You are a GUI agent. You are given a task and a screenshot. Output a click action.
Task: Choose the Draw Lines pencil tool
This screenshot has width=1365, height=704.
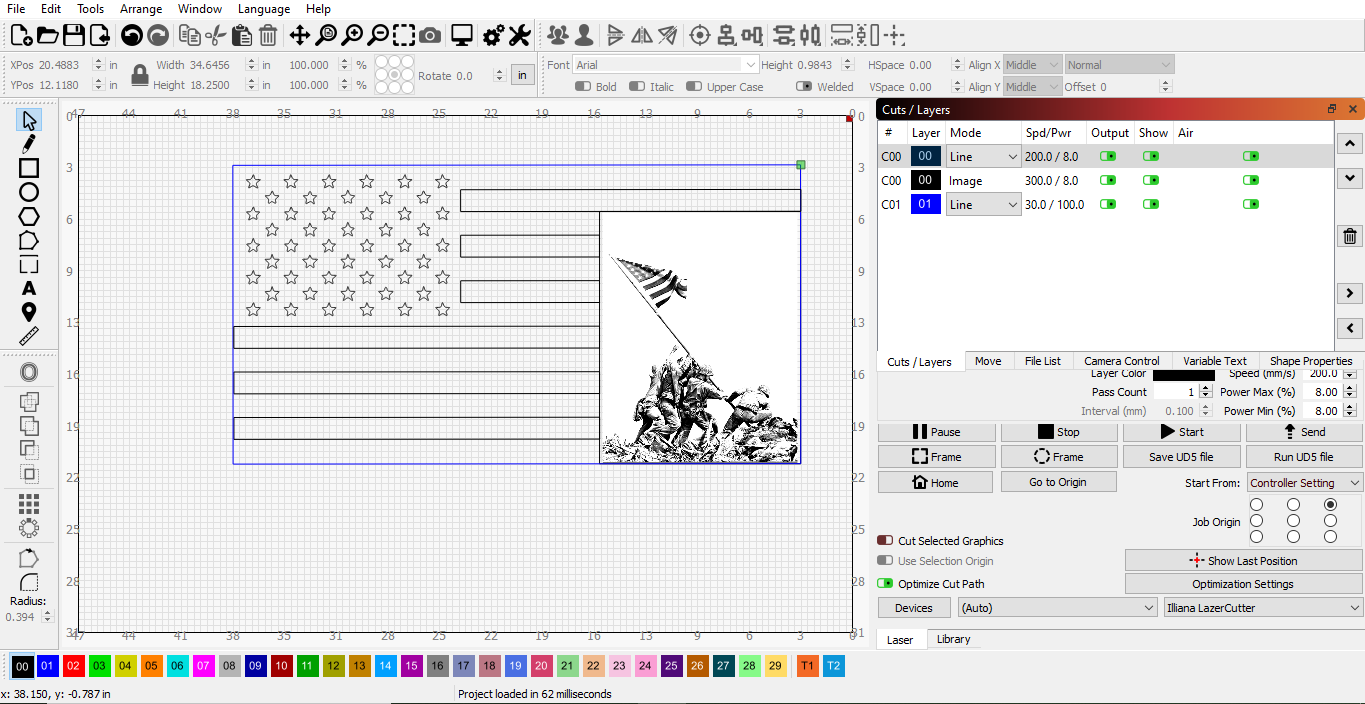click(x=29, y=144)
